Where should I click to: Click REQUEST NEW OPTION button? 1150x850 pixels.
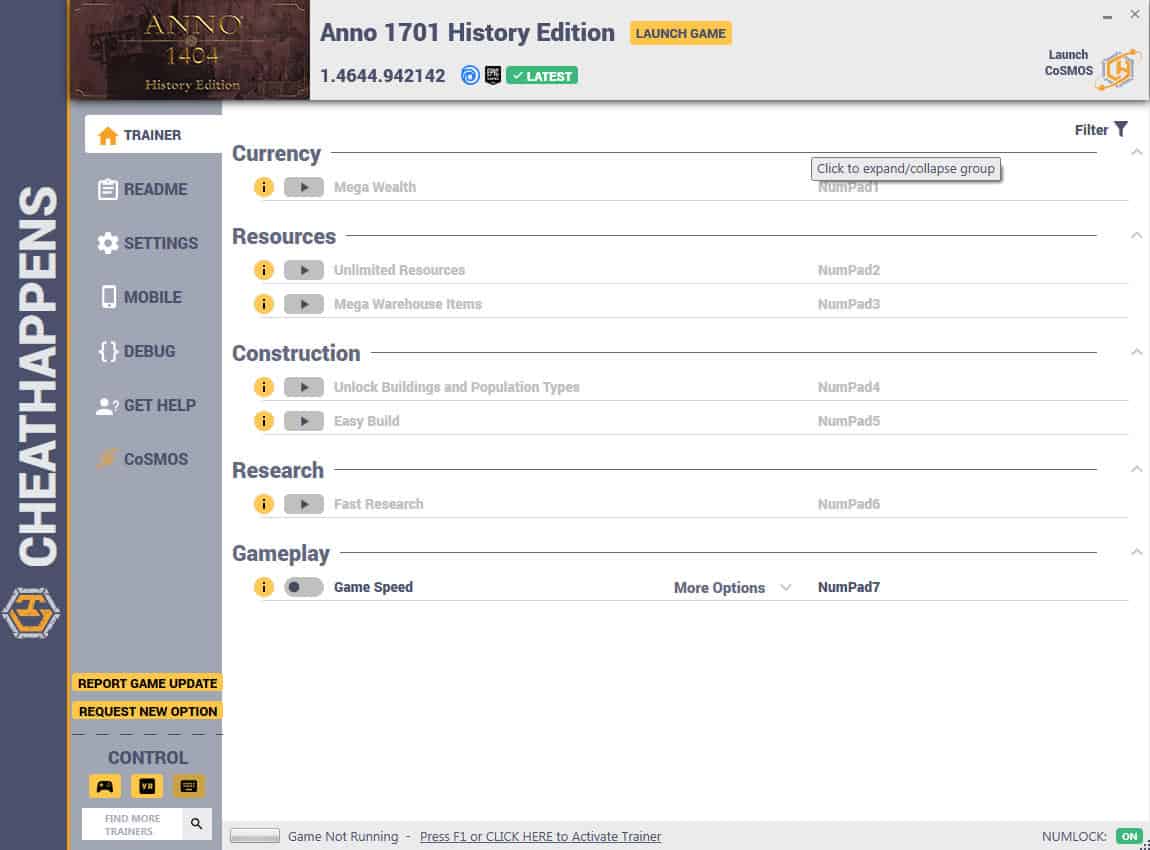tap(147, 711)
